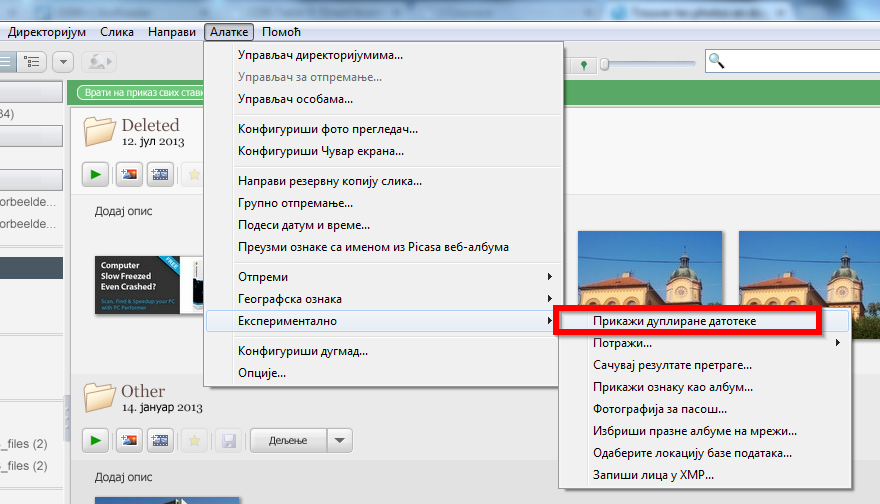Click the save disk icon in Other folder

click(229, 440)
